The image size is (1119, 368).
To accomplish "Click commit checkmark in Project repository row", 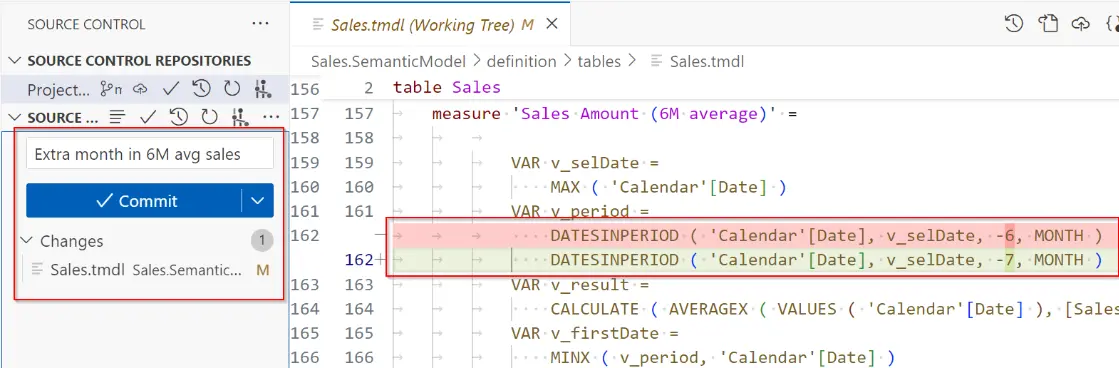I will tap(171, 89).
